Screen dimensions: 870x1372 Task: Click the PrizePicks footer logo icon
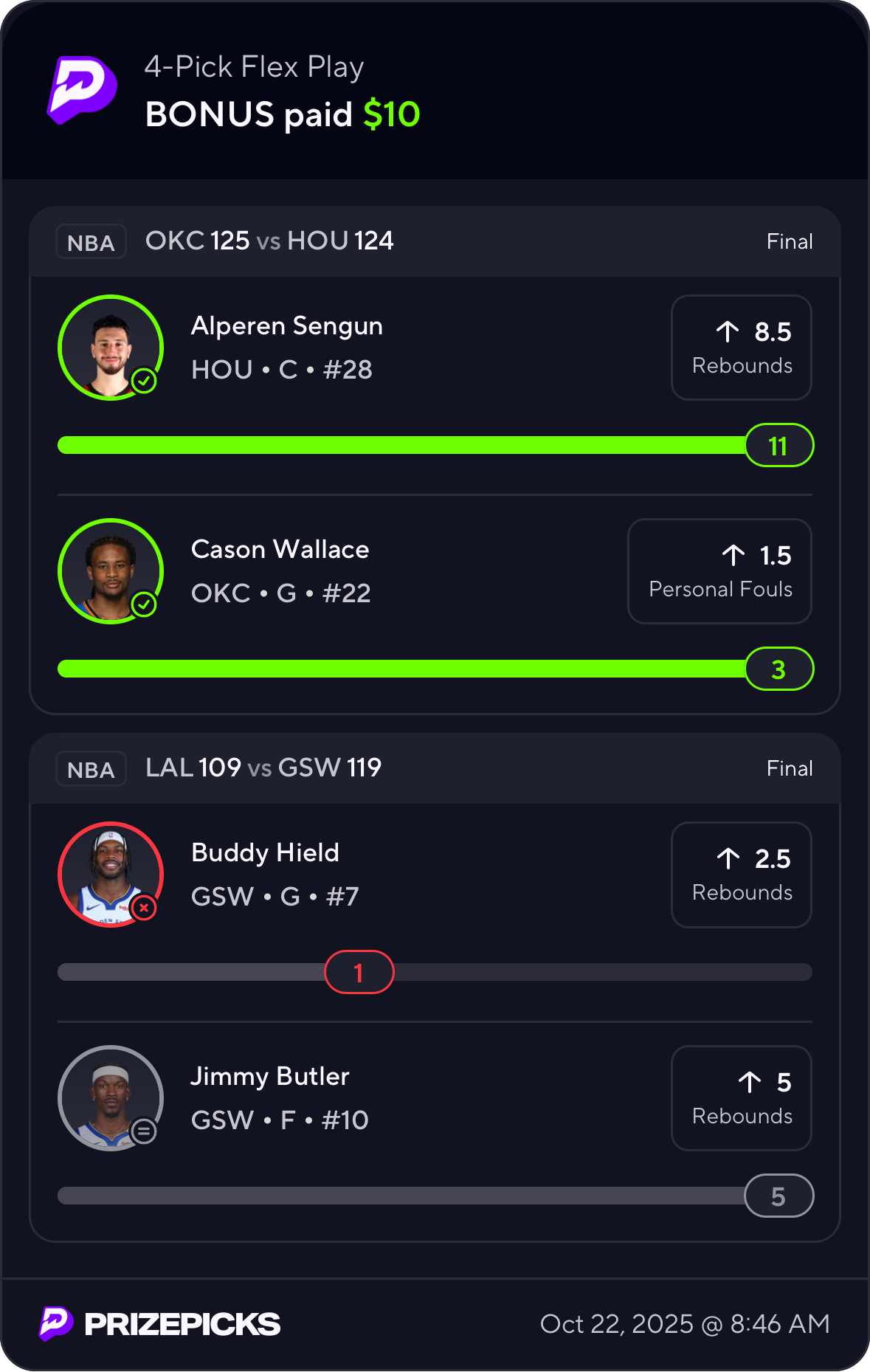55,1323
